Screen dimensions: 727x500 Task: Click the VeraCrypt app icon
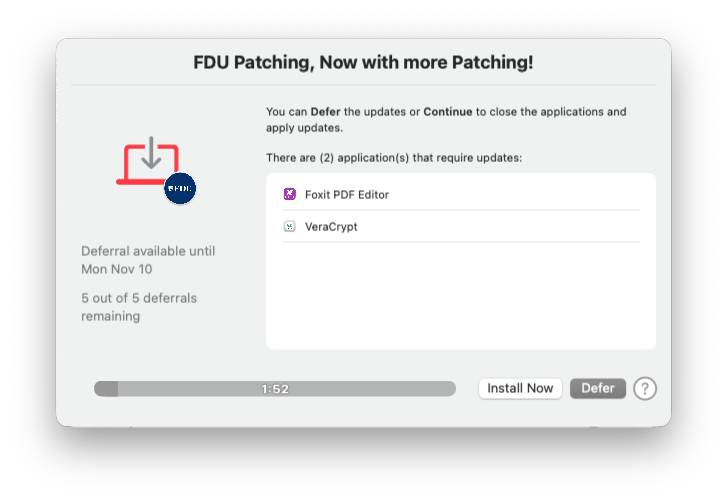(289, 226)
